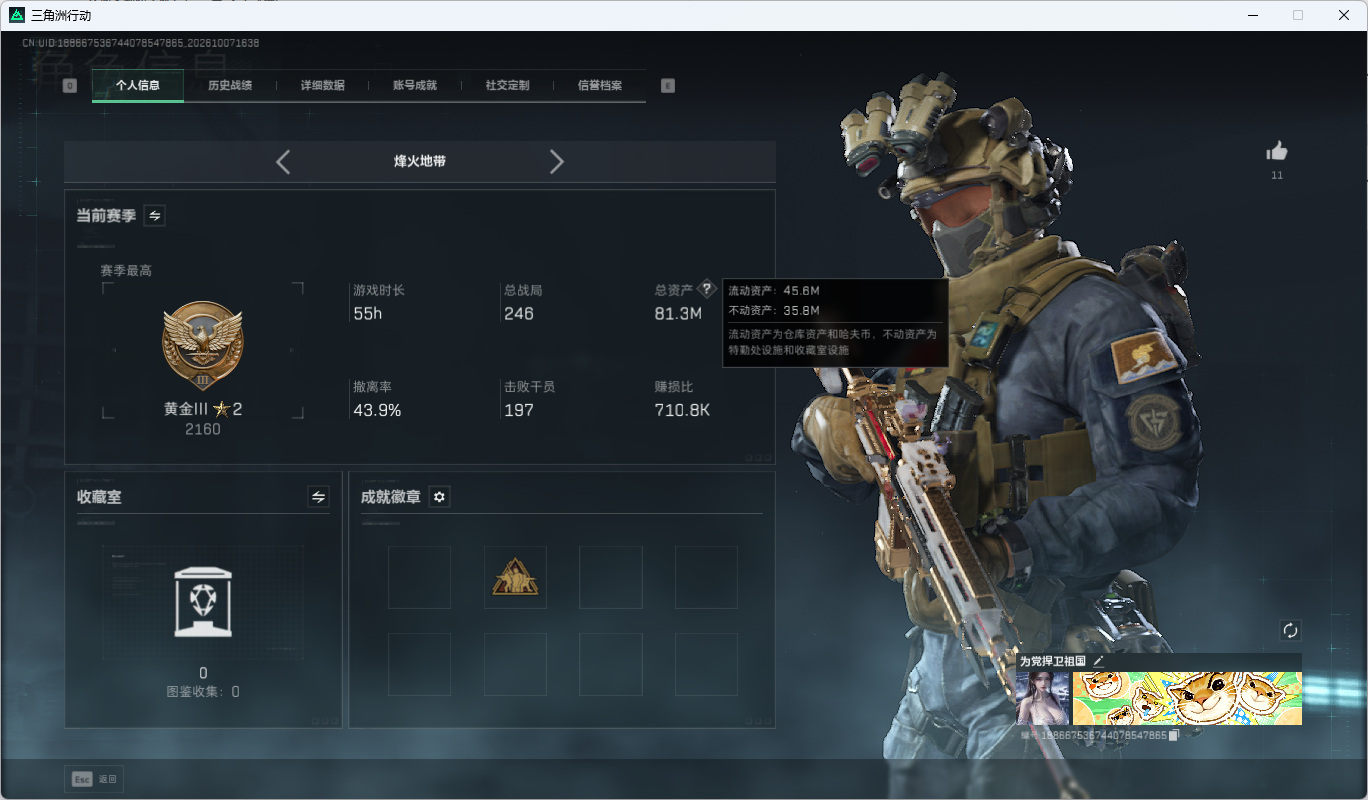Click the 55h 游戏时长 value
1368x800 pixels.
(368, 314)
